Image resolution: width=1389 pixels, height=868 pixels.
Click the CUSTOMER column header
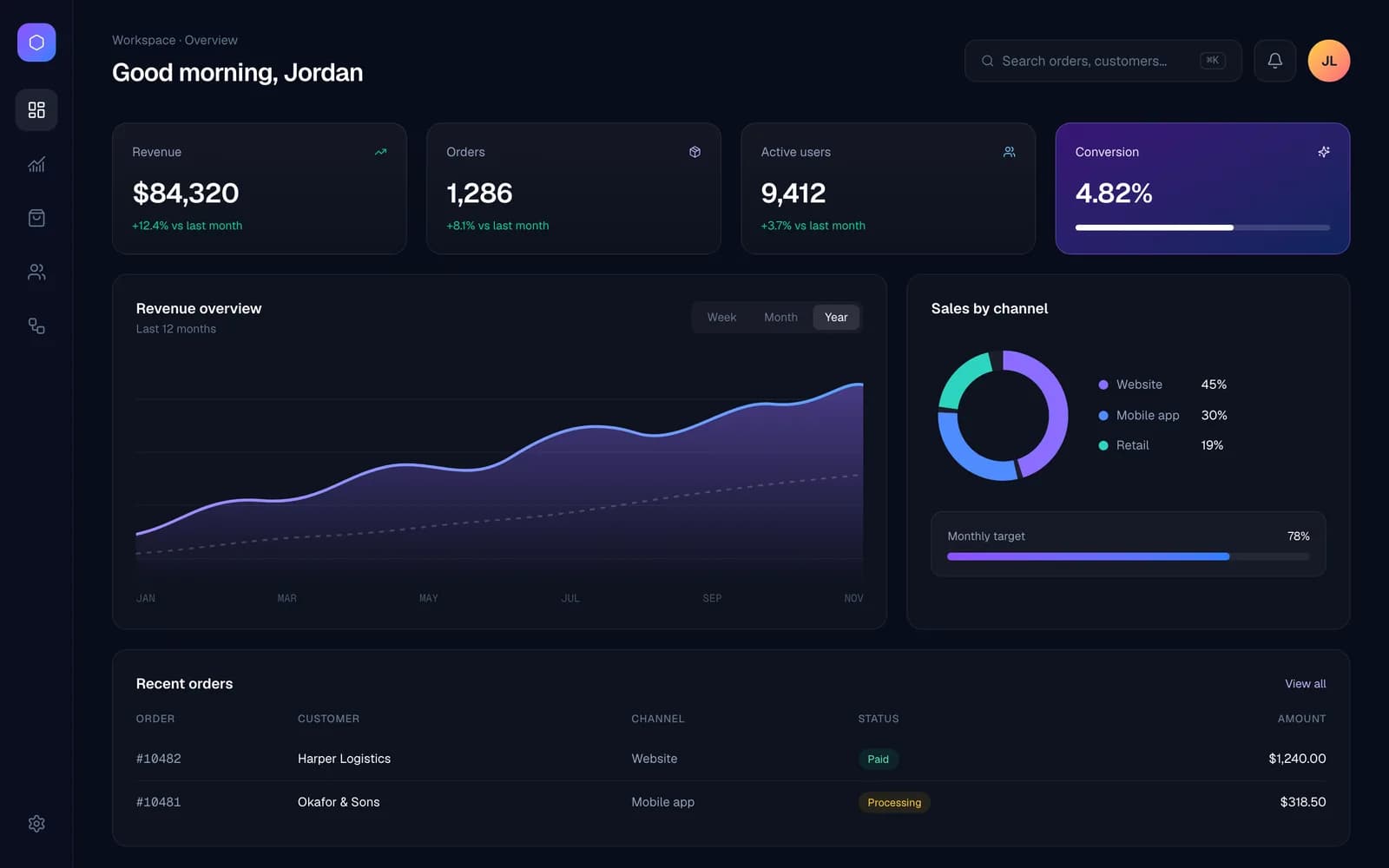click(x=328, y=719)
